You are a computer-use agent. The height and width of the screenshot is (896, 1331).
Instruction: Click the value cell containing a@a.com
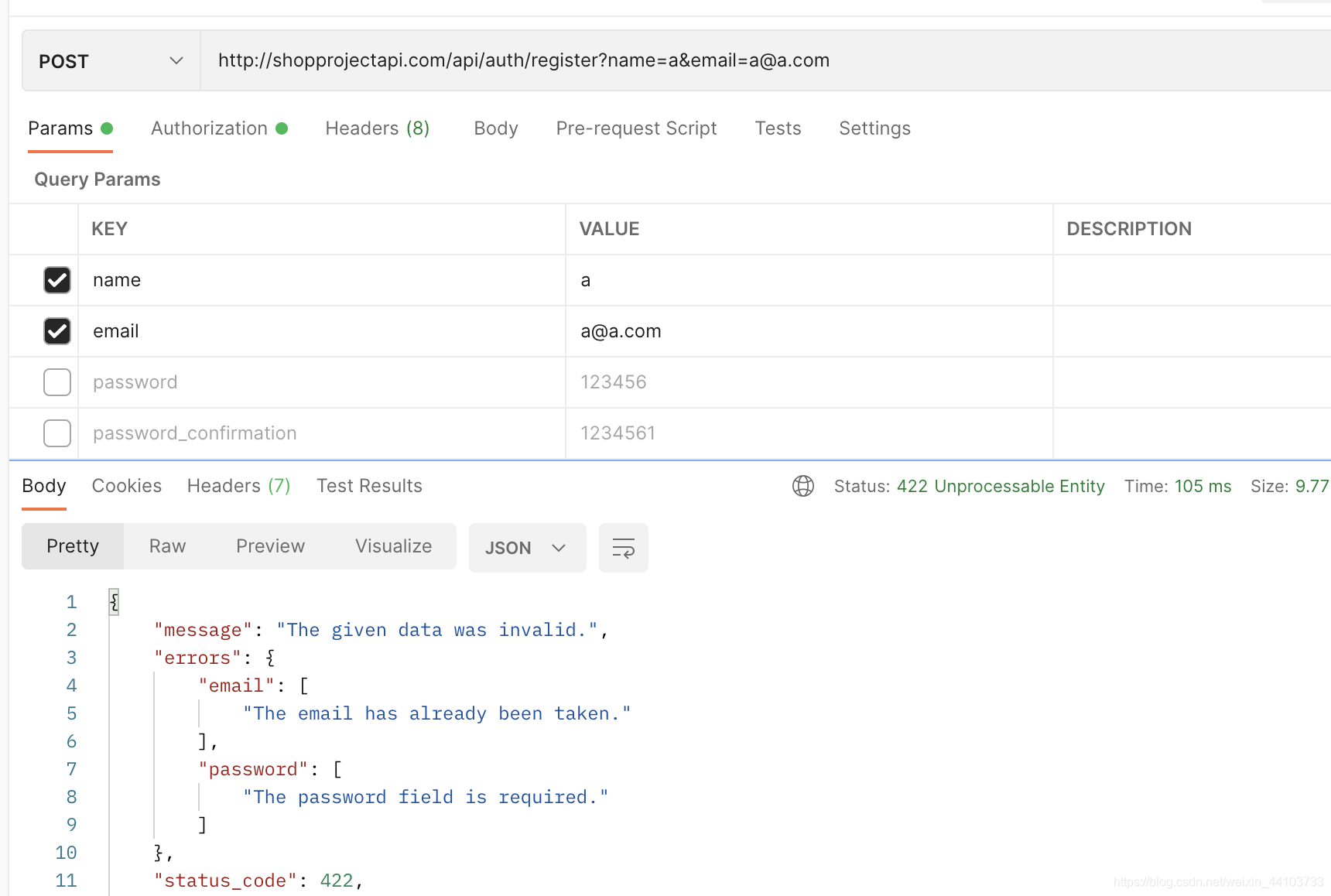click(x=809, y=331)
